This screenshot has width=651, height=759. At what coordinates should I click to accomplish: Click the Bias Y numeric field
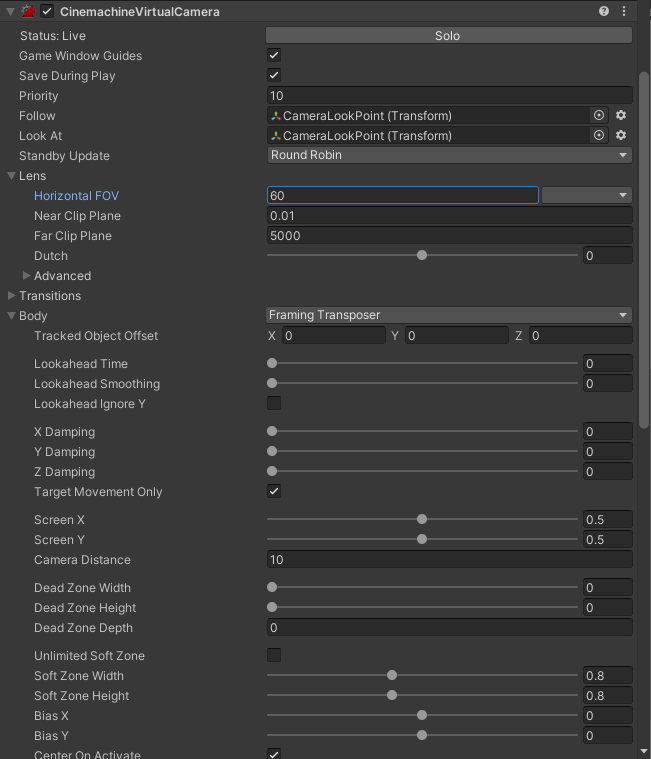coord(607,735)
